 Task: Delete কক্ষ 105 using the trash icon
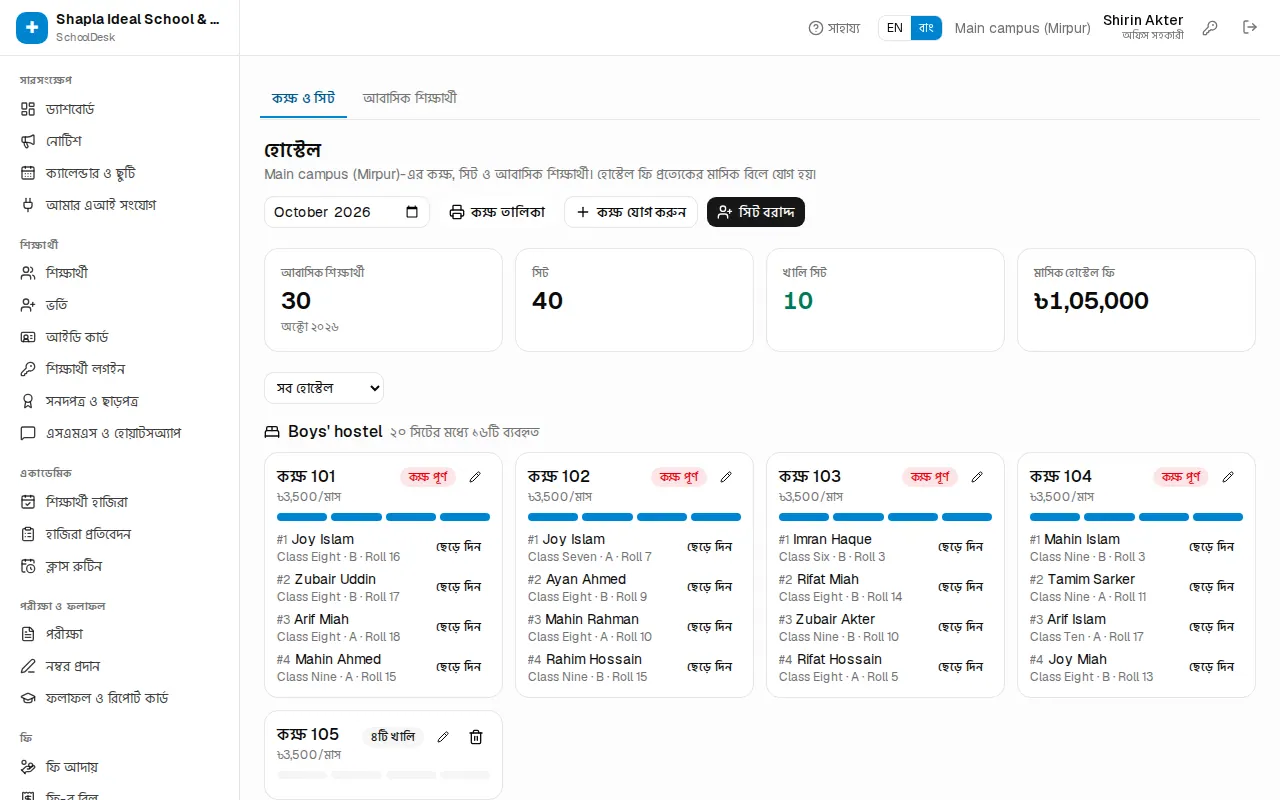(476, 737)
